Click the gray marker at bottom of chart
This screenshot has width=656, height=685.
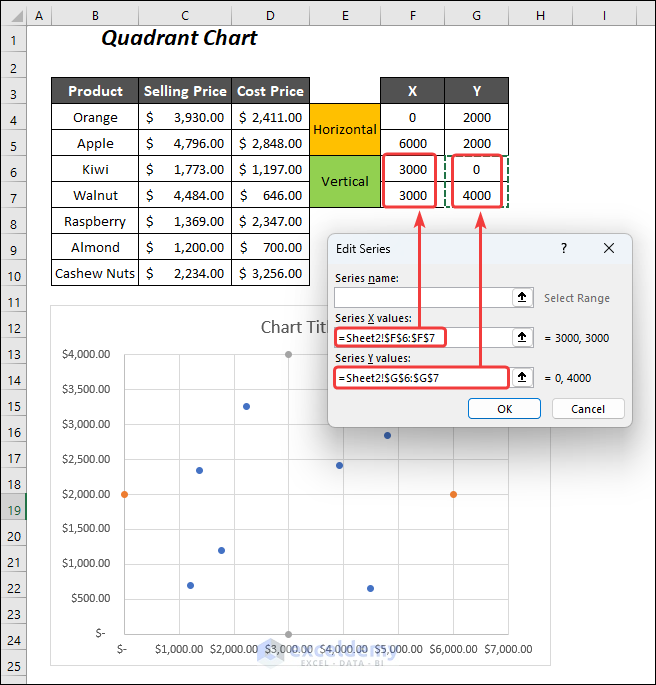click(288, 634)
